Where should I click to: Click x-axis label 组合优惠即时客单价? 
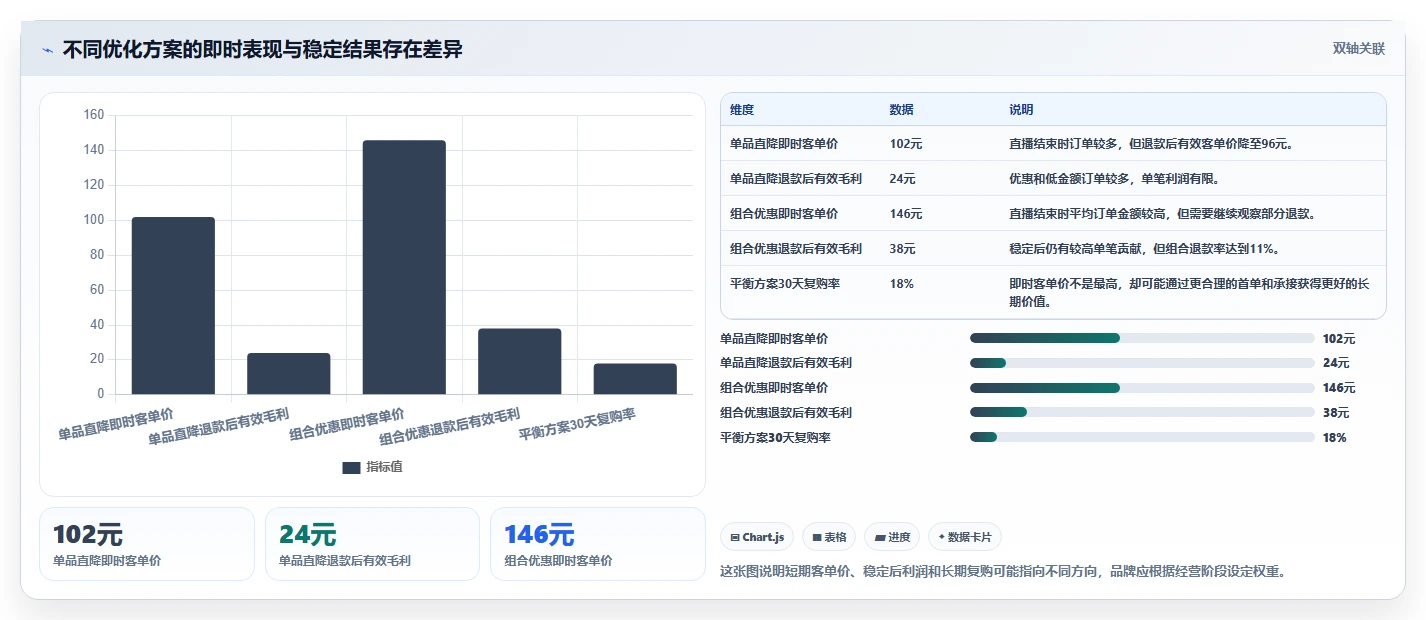coord(347,424)
